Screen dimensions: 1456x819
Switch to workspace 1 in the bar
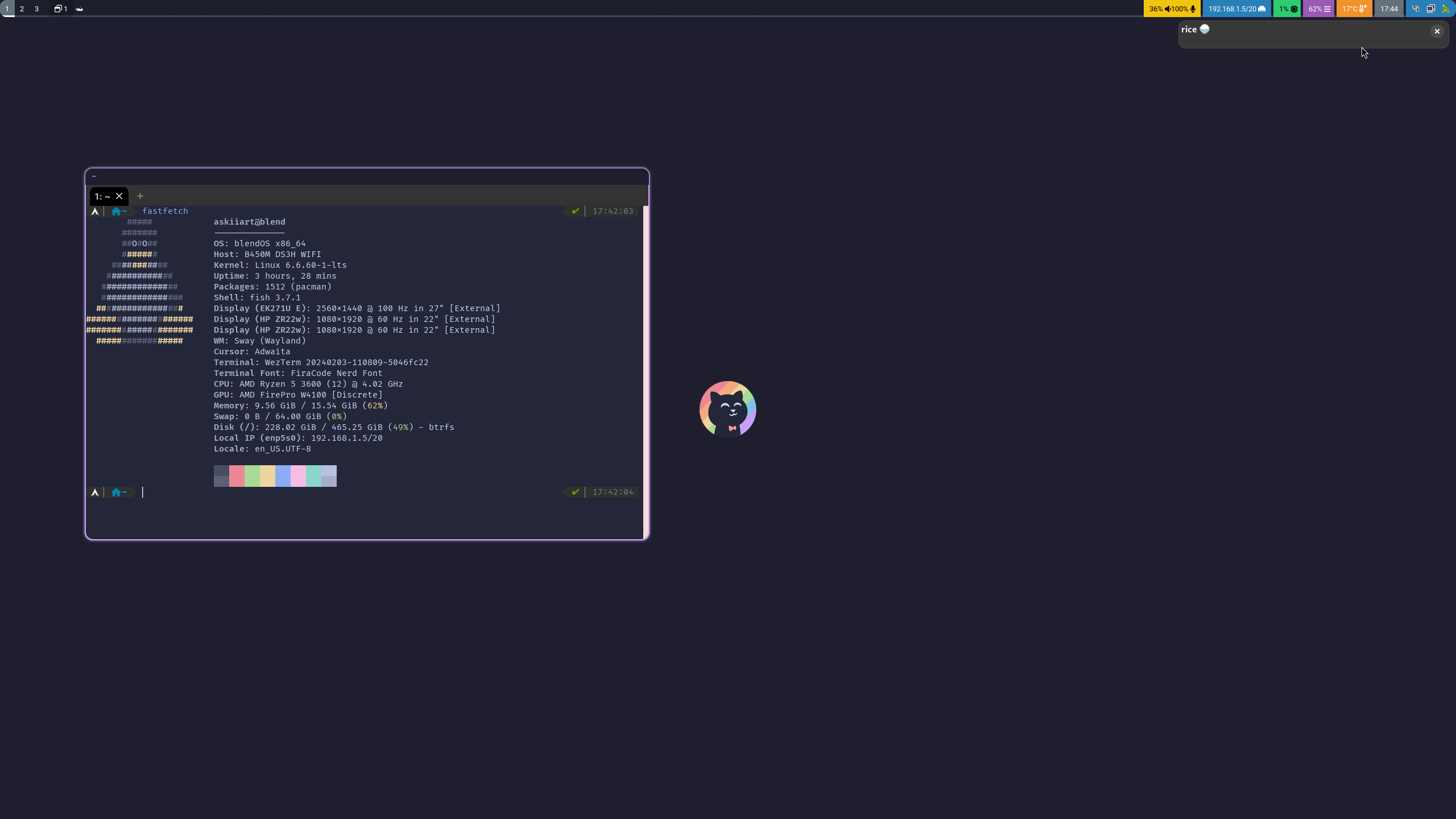coord(7,9)
